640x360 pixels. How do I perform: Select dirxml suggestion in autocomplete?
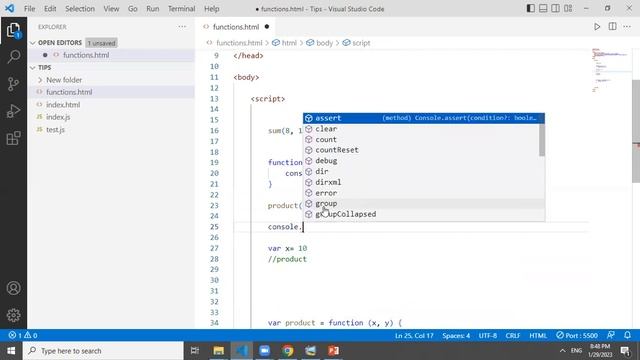[x=421, y=182]
